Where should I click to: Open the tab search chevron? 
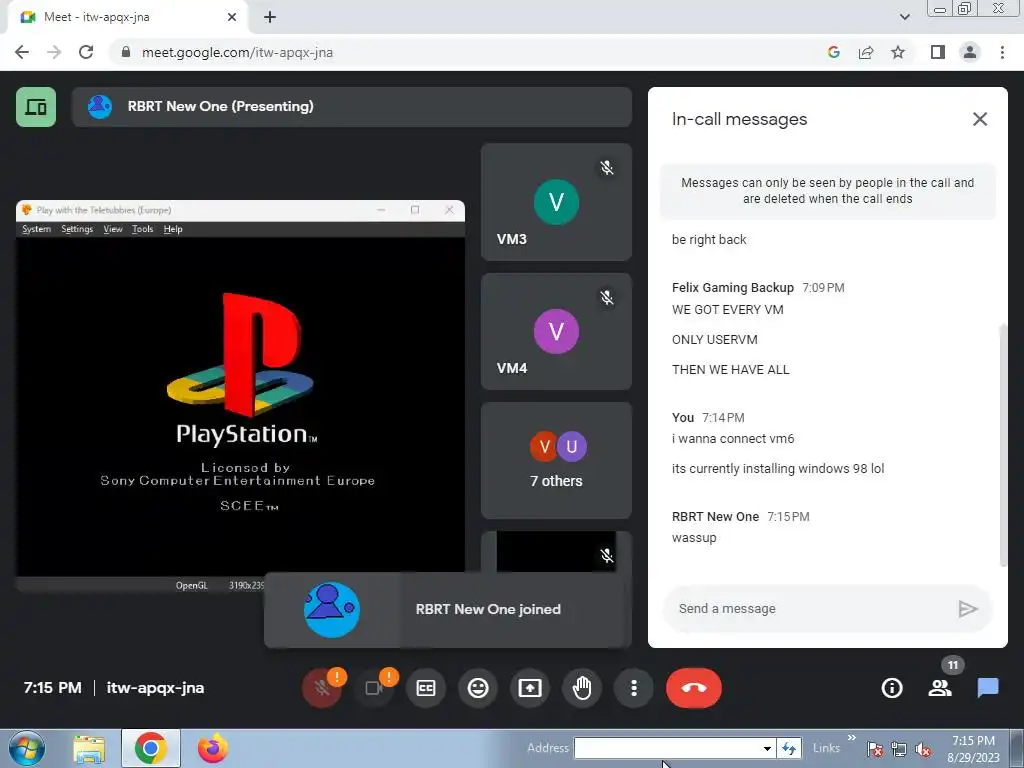[904, 17]
